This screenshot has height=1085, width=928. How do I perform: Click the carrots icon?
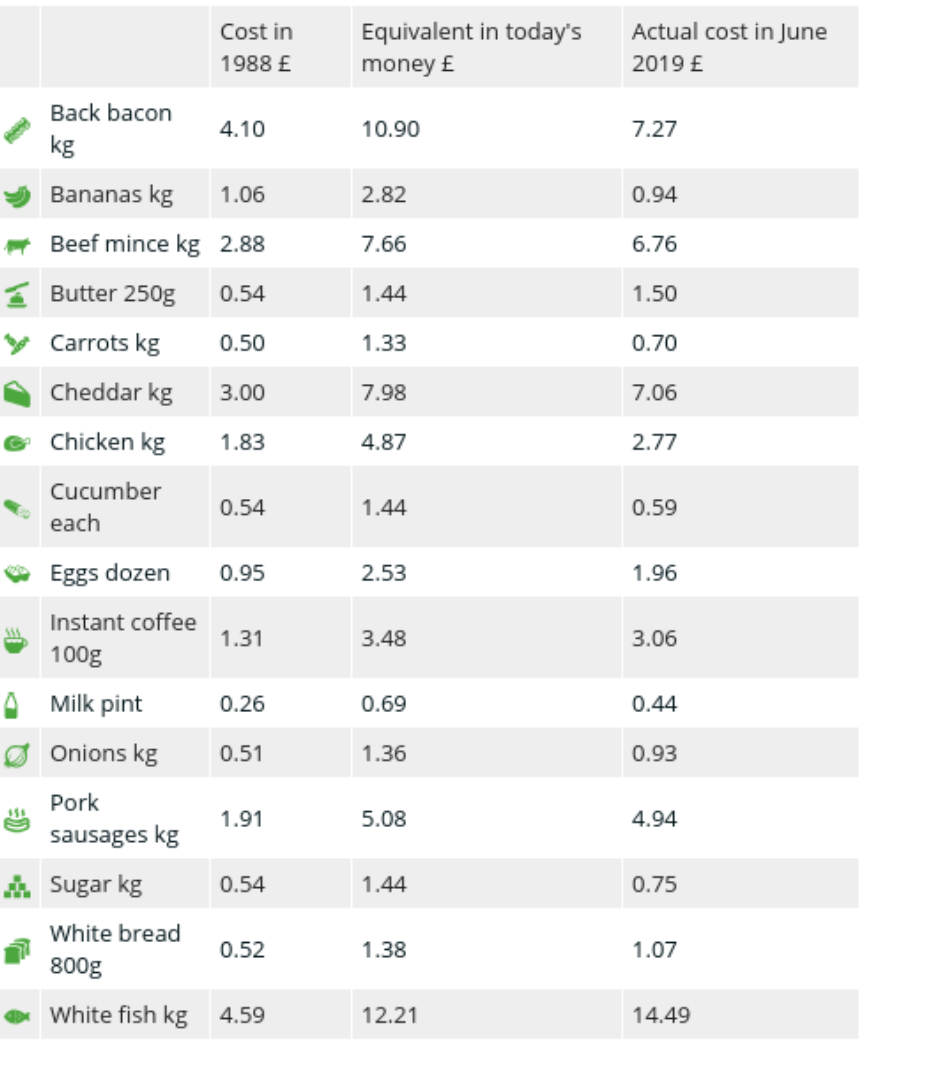pos(17,344)
